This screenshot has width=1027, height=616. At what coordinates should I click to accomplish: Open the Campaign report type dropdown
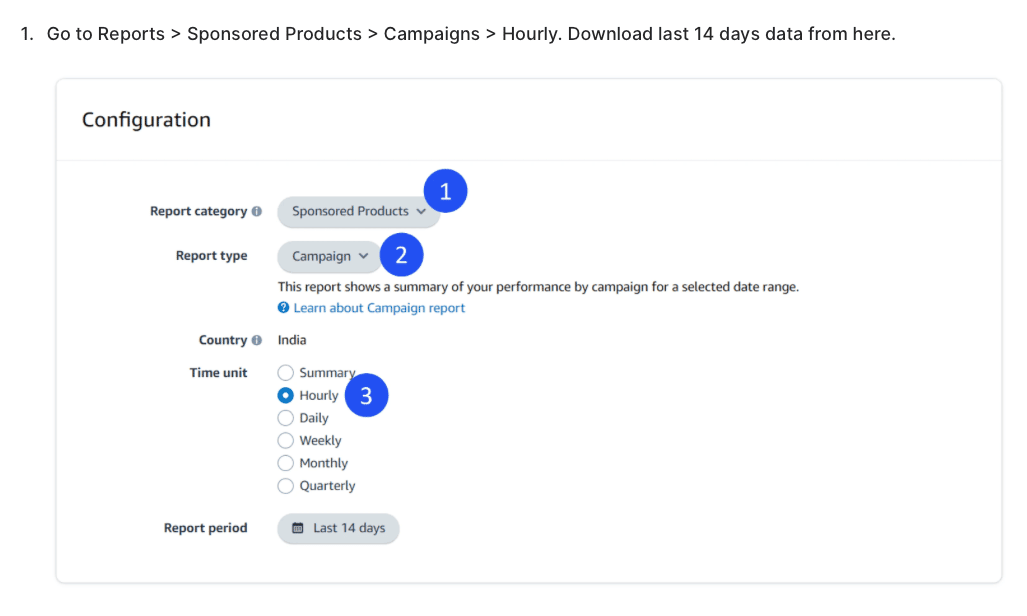click(x=329, y=256)
